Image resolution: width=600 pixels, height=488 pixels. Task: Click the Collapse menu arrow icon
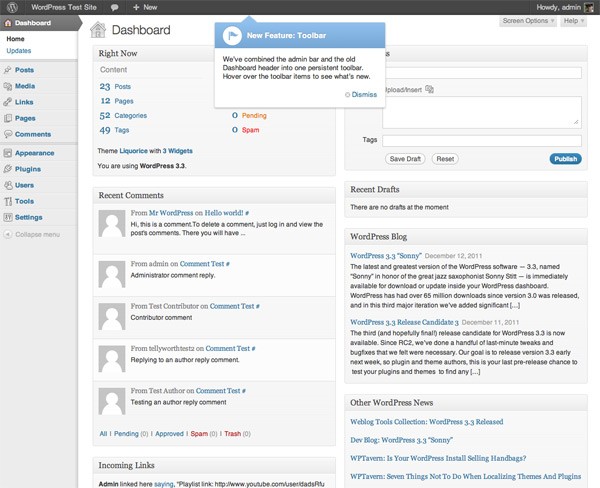[8, 234]
